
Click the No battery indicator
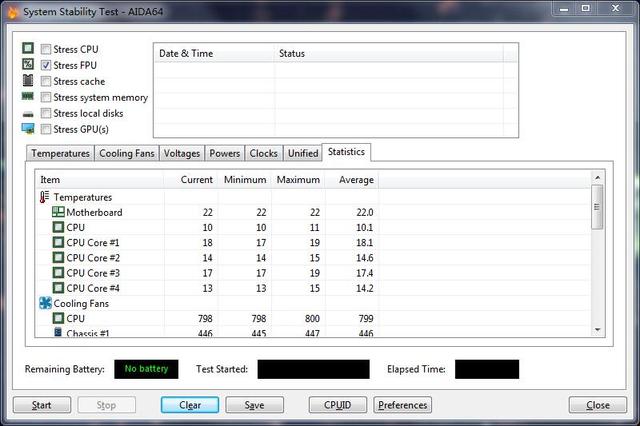146,369
